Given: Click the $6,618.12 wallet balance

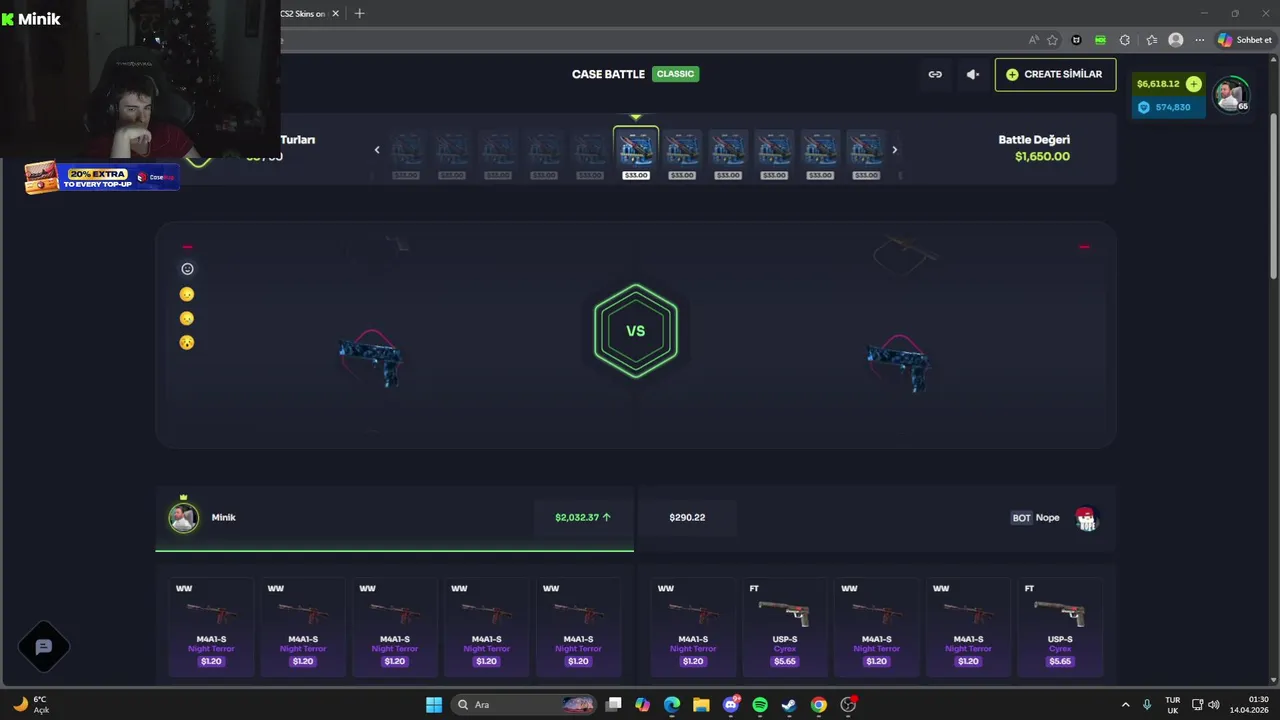Looking at the screenshot, I should (1158, 84).
